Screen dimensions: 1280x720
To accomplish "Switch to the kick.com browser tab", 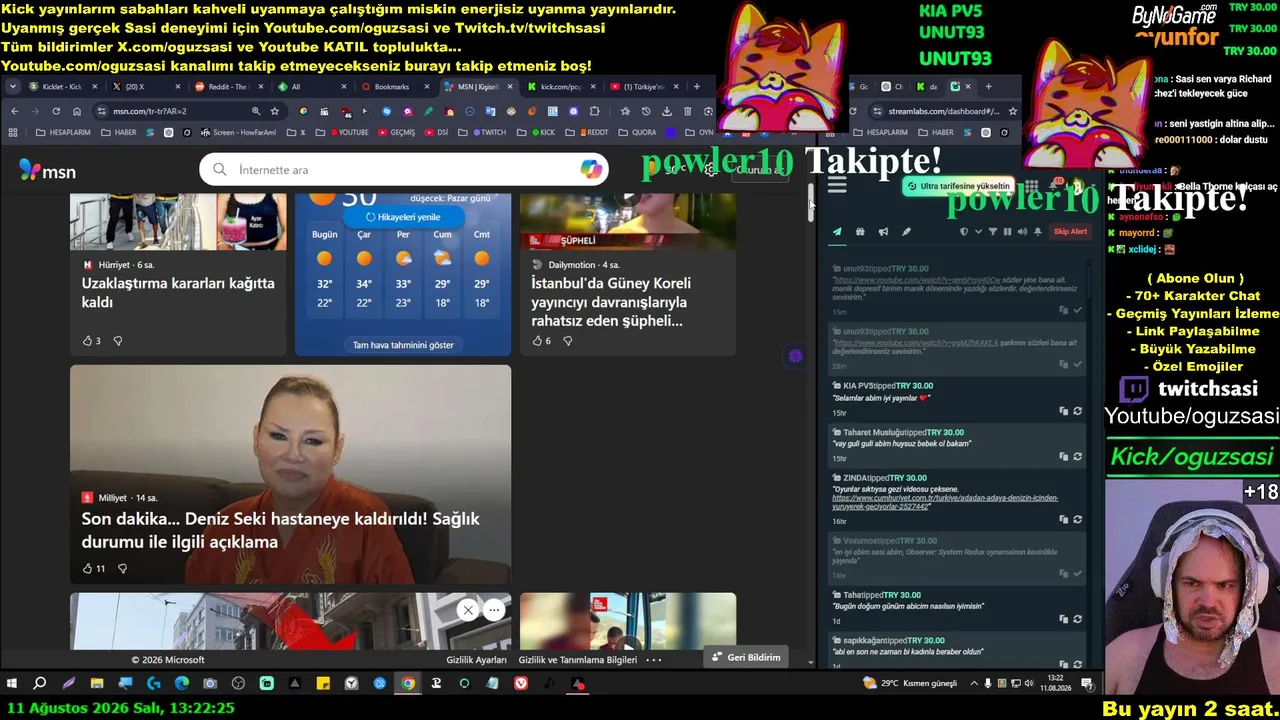I will [560, 87].
